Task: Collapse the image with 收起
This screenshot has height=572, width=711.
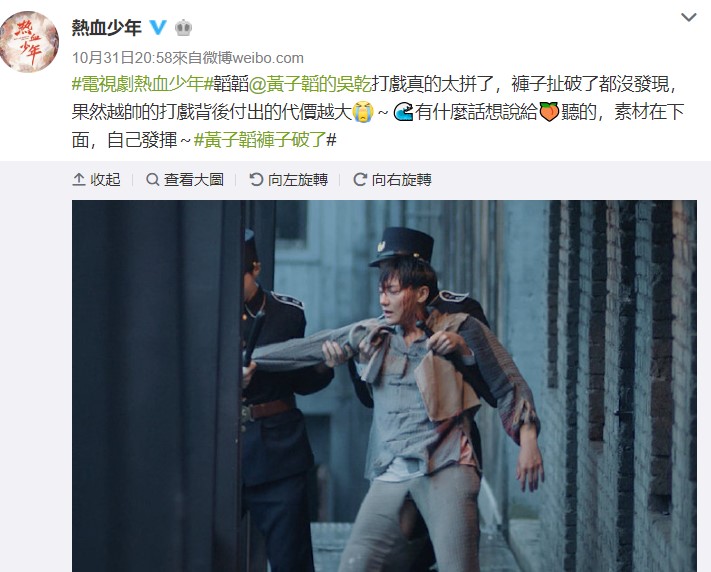Action: click(x=97, y=180)
